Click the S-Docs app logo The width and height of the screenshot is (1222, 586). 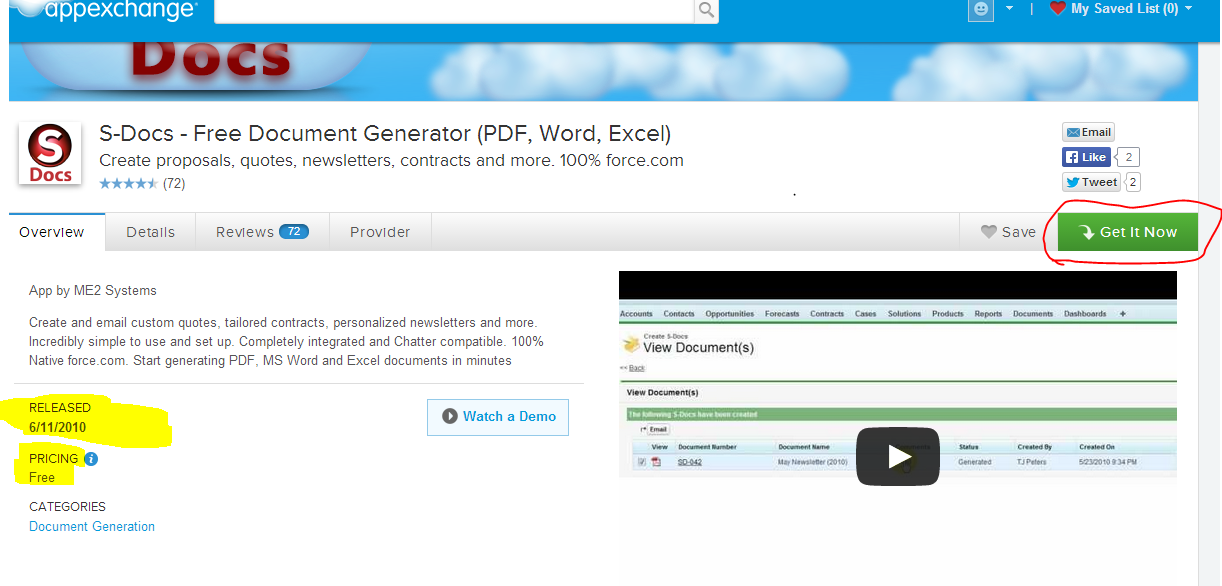(x=50, y=154)
